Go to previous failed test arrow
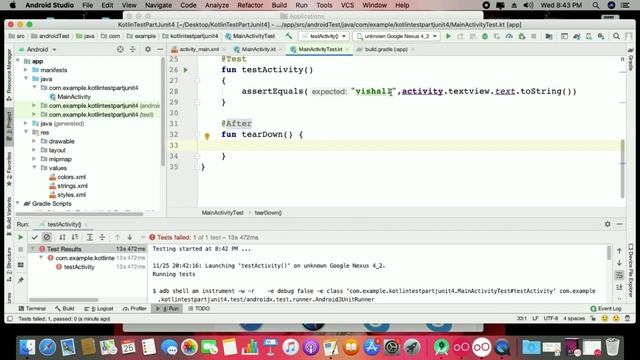This screenshot has width=640, height=360. (118, 237)
